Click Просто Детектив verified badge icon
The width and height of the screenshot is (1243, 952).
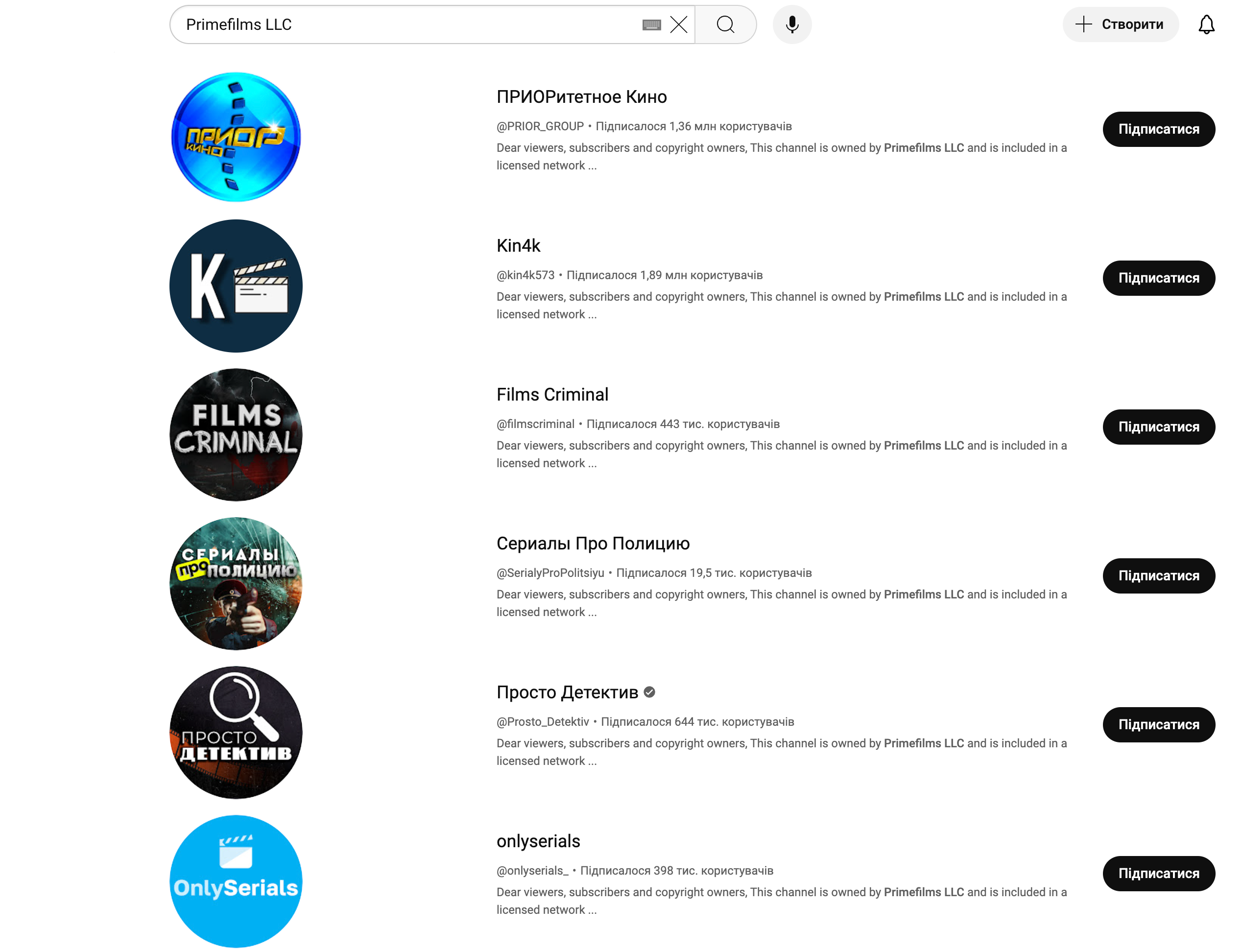point(649,692)
